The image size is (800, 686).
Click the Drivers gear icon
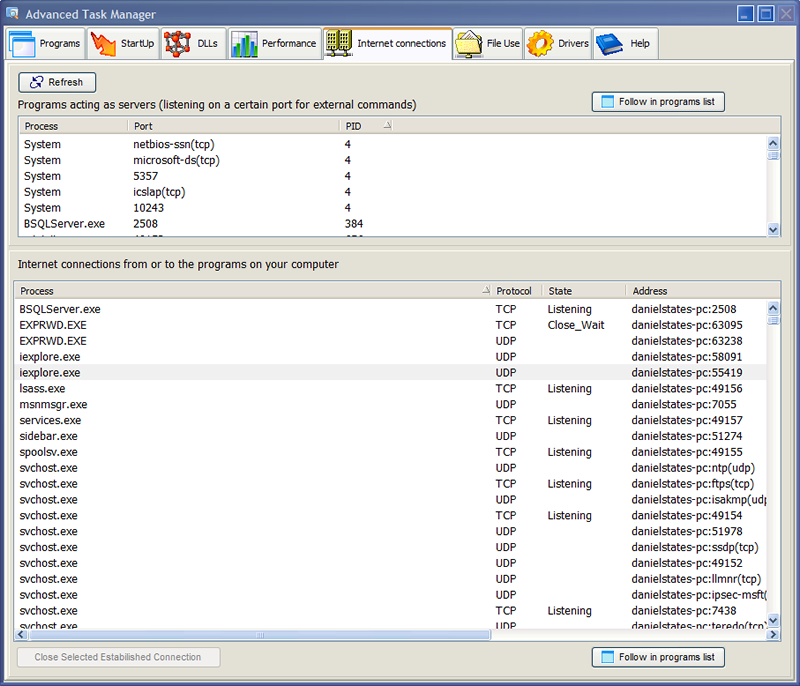(541, 44)
